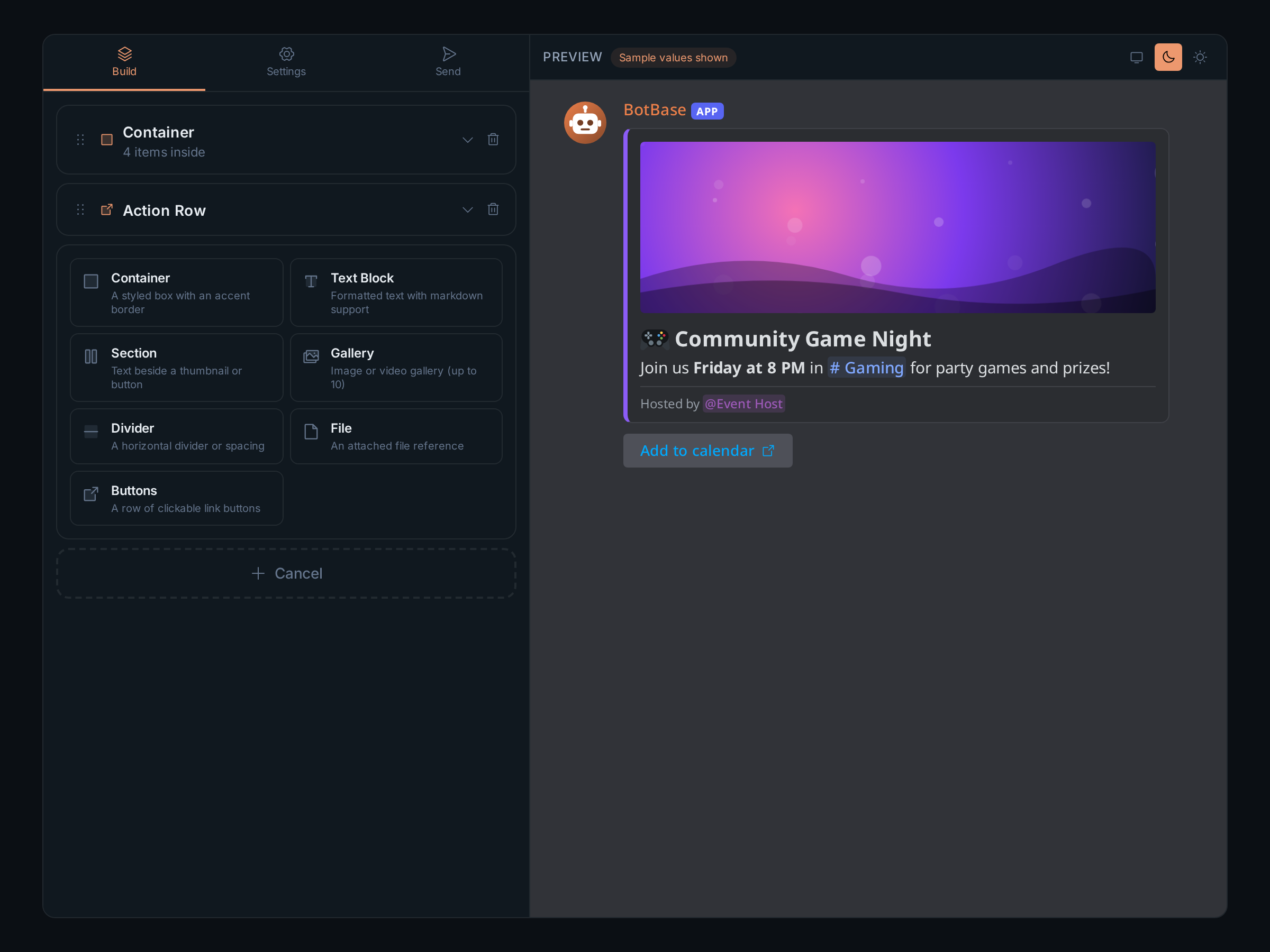Click the '4 items inside' label

click(x=164, y=152)
